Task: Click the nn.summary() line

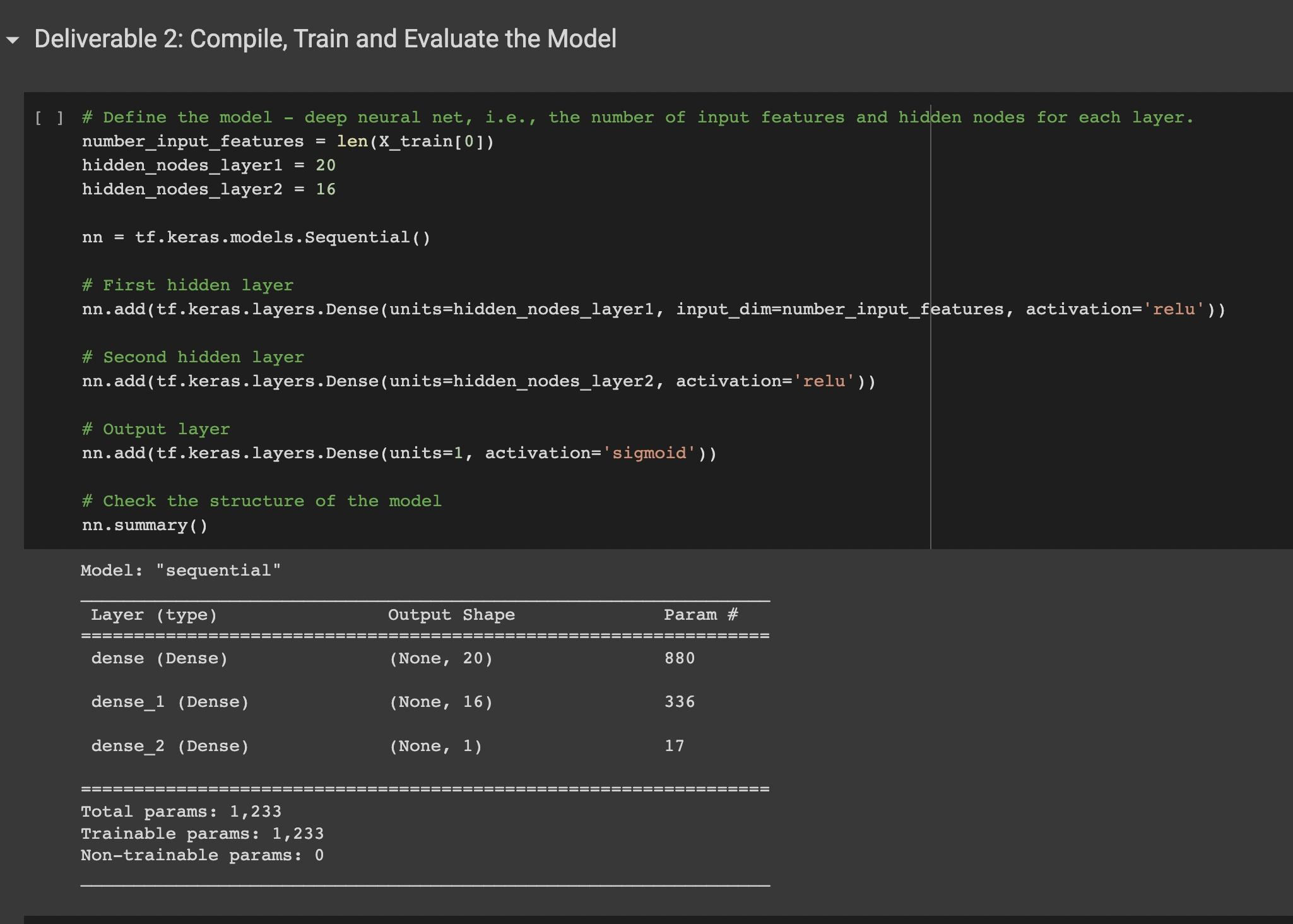Action: point(145,526)
